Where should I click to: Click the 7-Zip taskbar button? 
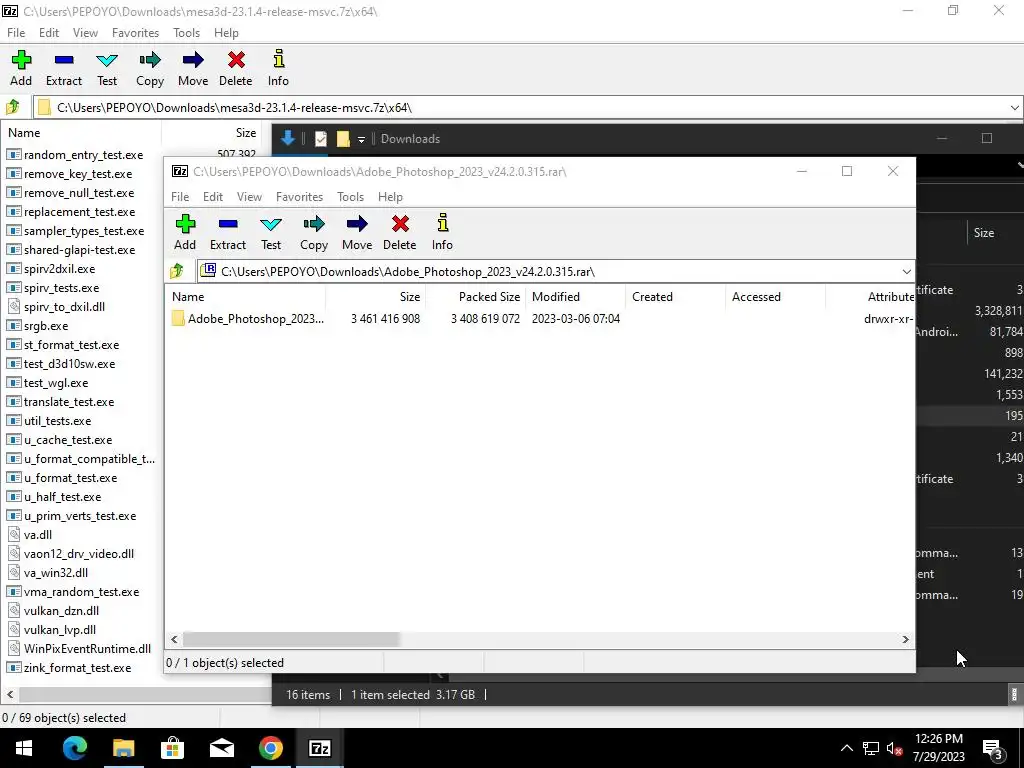point(319,748)
